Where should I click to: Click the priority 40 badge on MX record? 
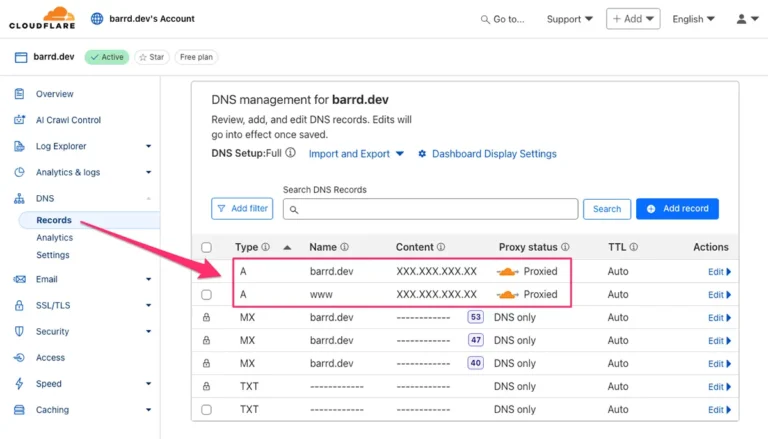pyautogui.click(x=476, y=363)
